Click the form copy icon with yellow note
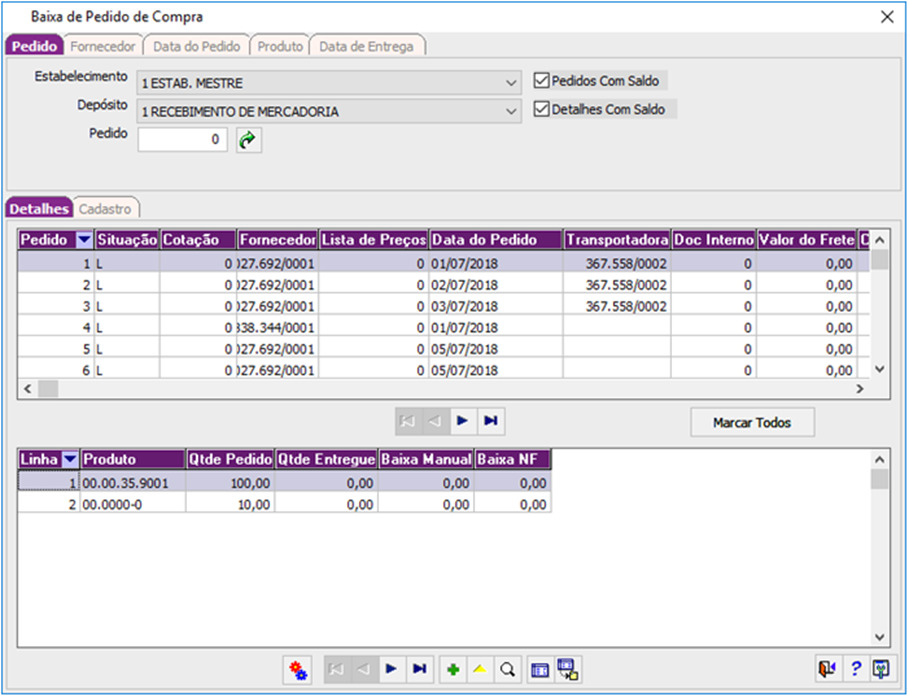This screenshot has height=697, width=909. click(568, 670)
